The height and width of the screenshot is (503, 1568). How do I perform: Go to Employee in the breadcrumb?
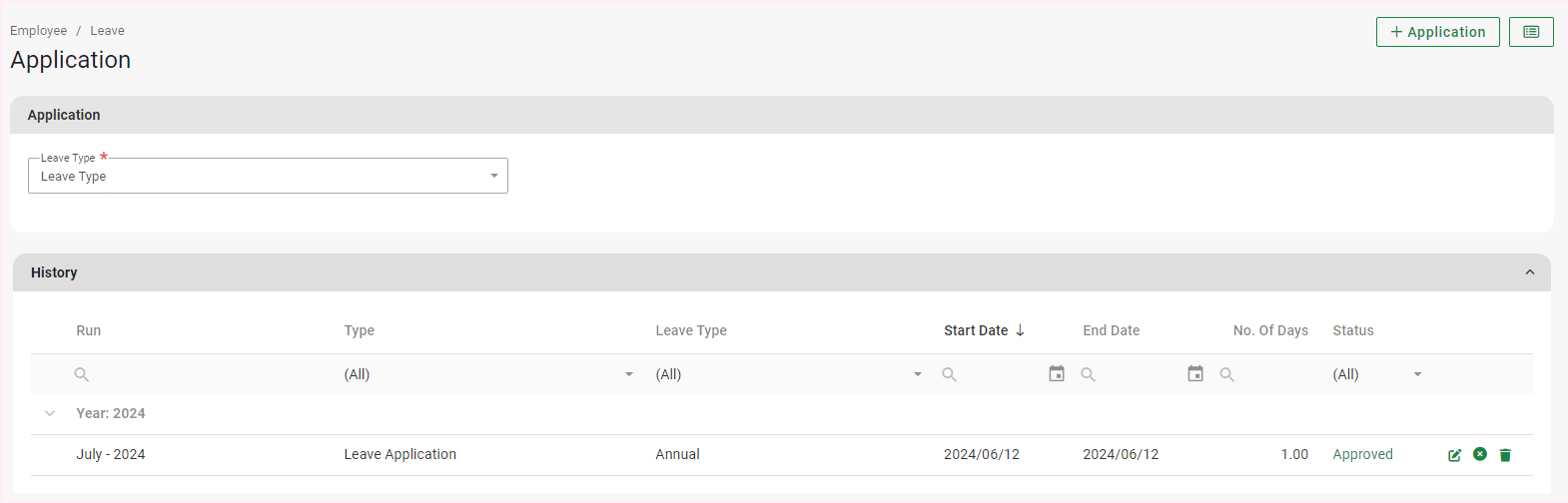coord(39,31)
